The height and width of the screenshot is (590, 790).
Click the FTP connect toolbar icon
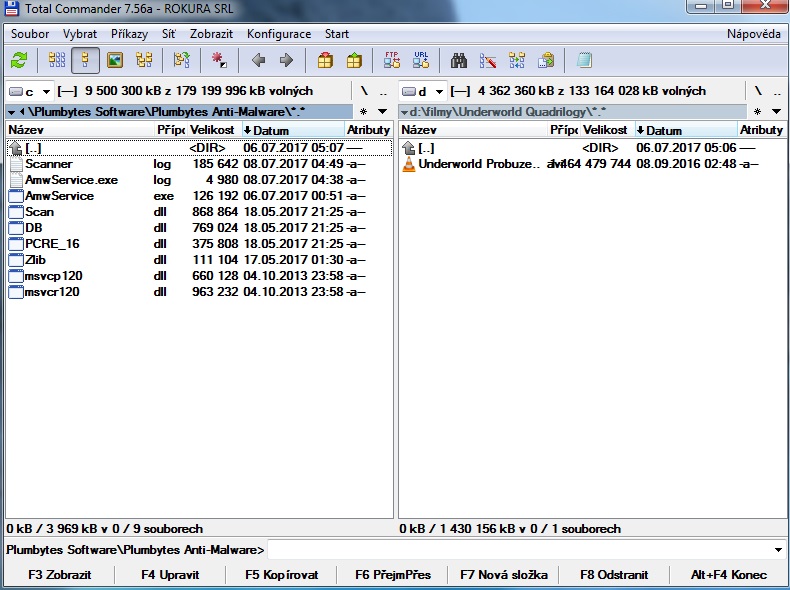tap(392, 60)
